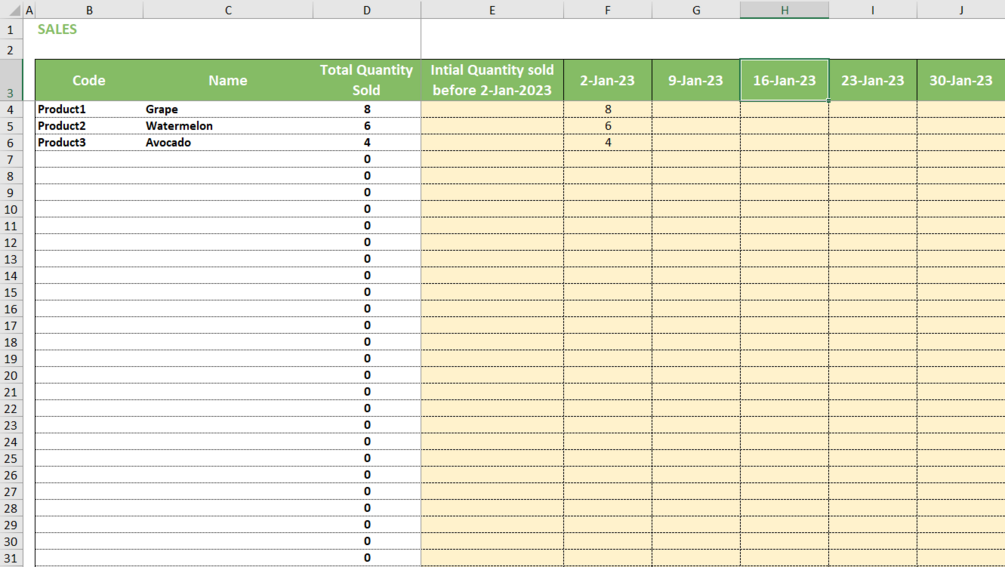
Task: Select row 28 header
Action: click(11, 509)
